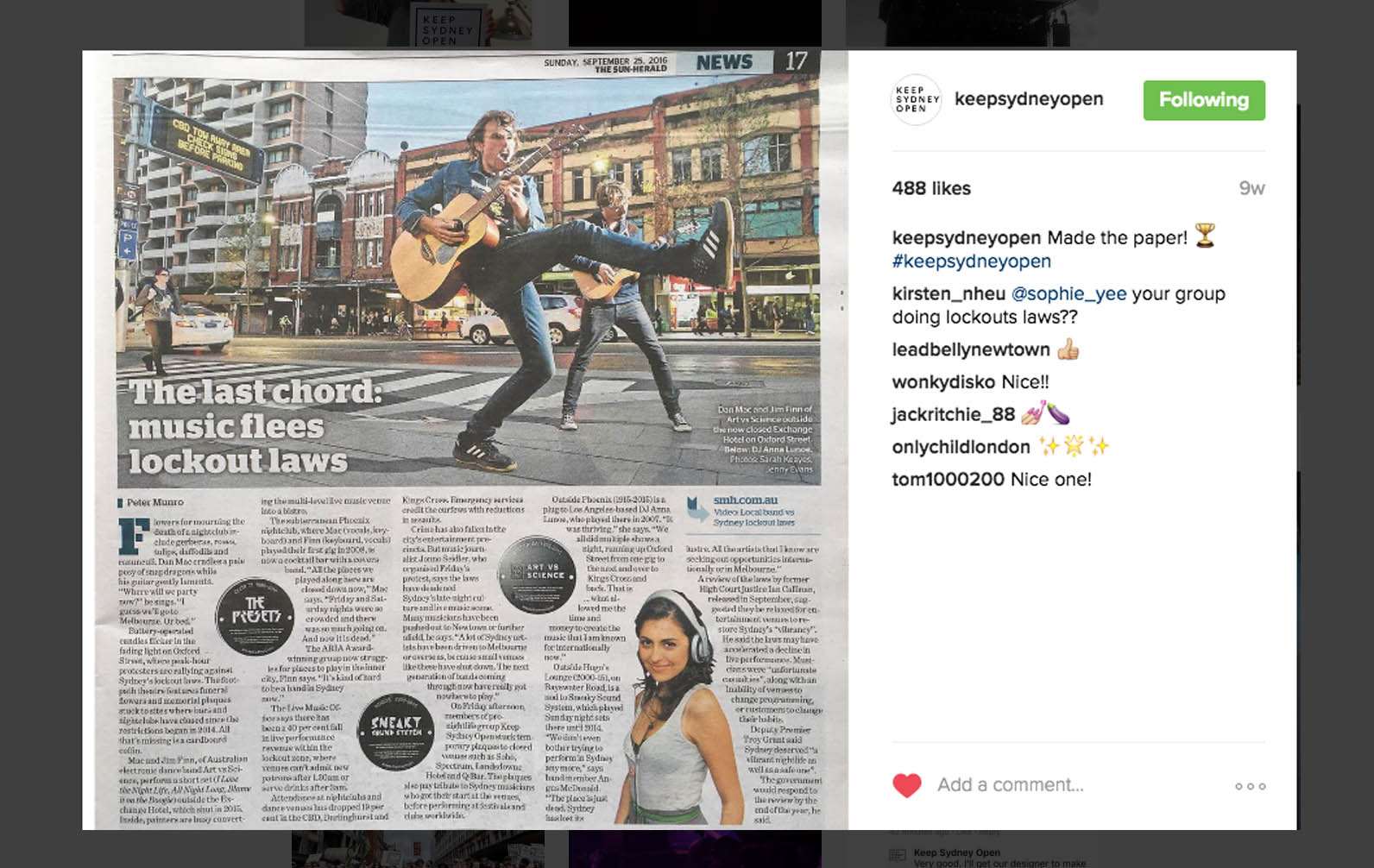Viewport: 1374px width, 868px height.
Task: Open jackritchie_88's profile
Action: click(x=954, y=415)
